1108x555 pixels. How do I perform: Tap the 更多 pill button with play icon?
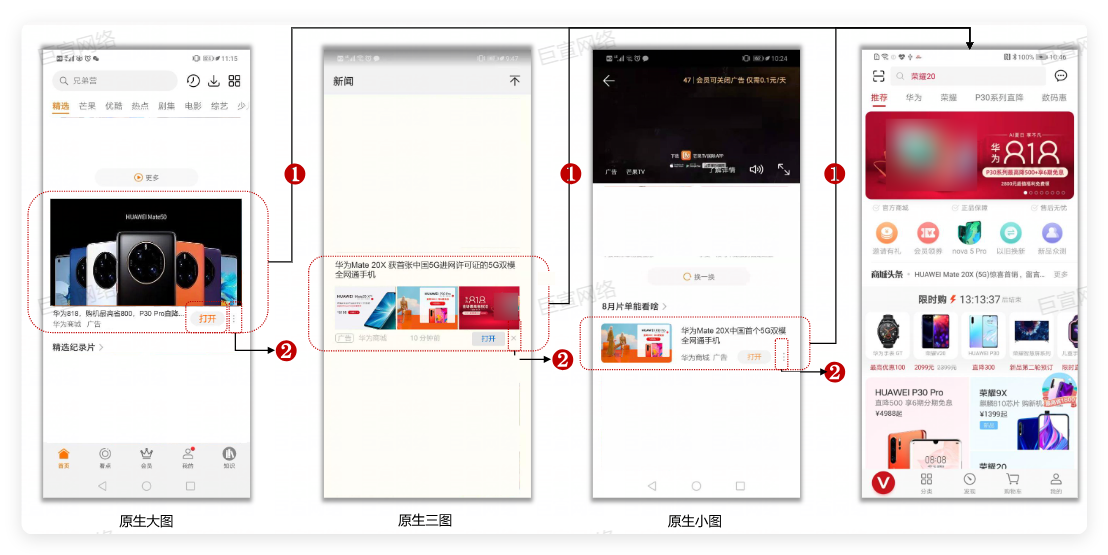tap(146, 177)
